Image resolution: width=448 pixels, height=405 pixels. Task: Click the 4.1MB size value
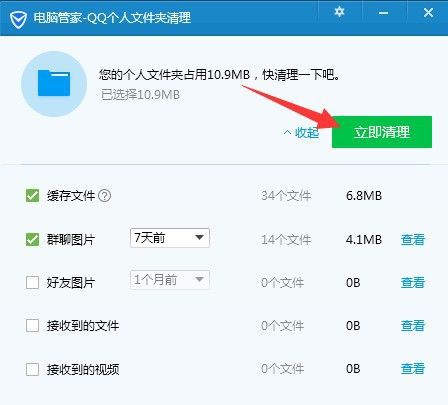(364, 240)
